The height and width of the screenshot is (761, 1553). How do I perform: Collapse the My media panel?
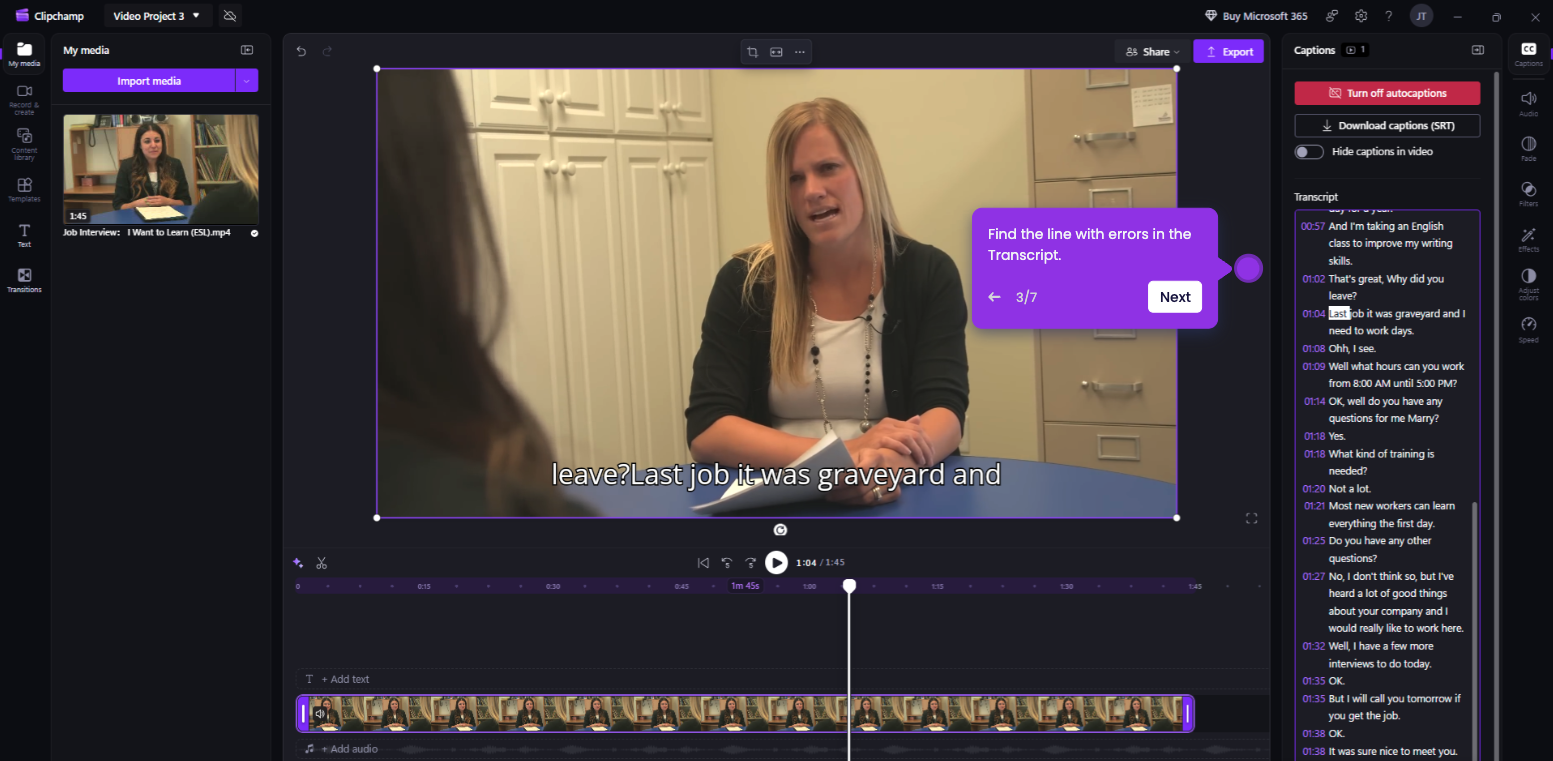click(x=247, y=50)
